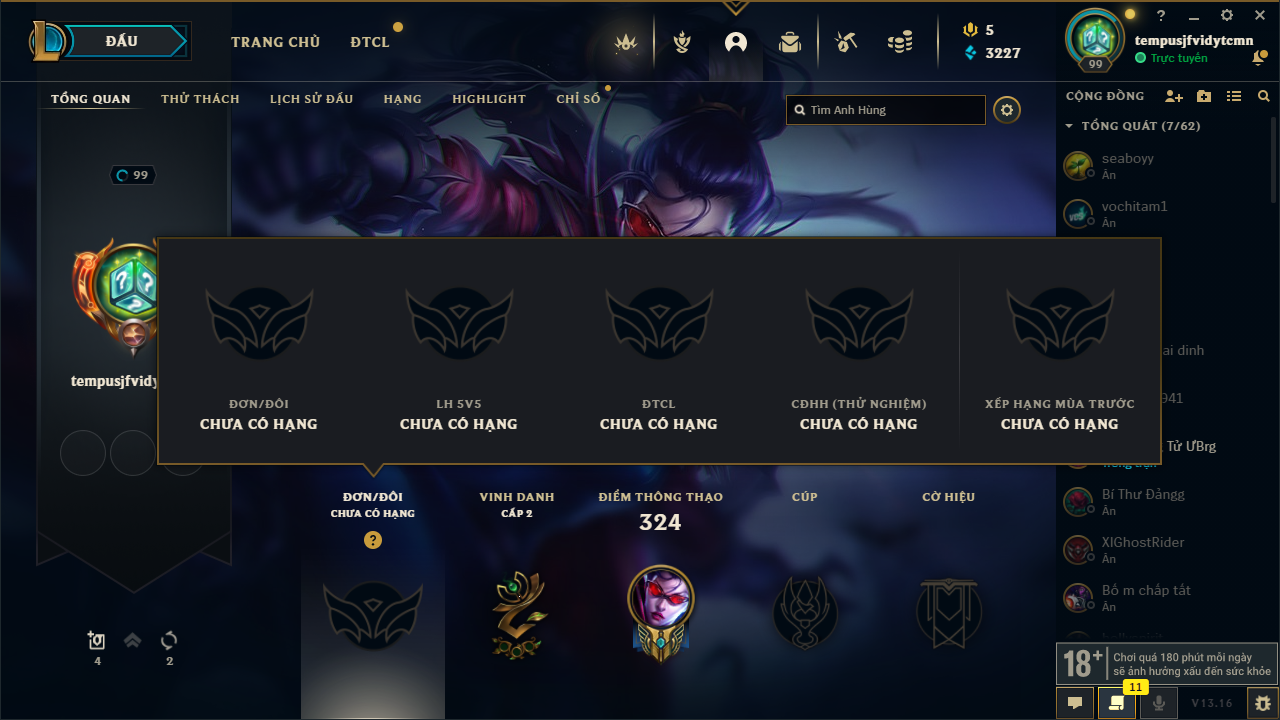Click the Tìm Anh Hùng search field
Screen dimensions: 1280x720
point(886,110)
